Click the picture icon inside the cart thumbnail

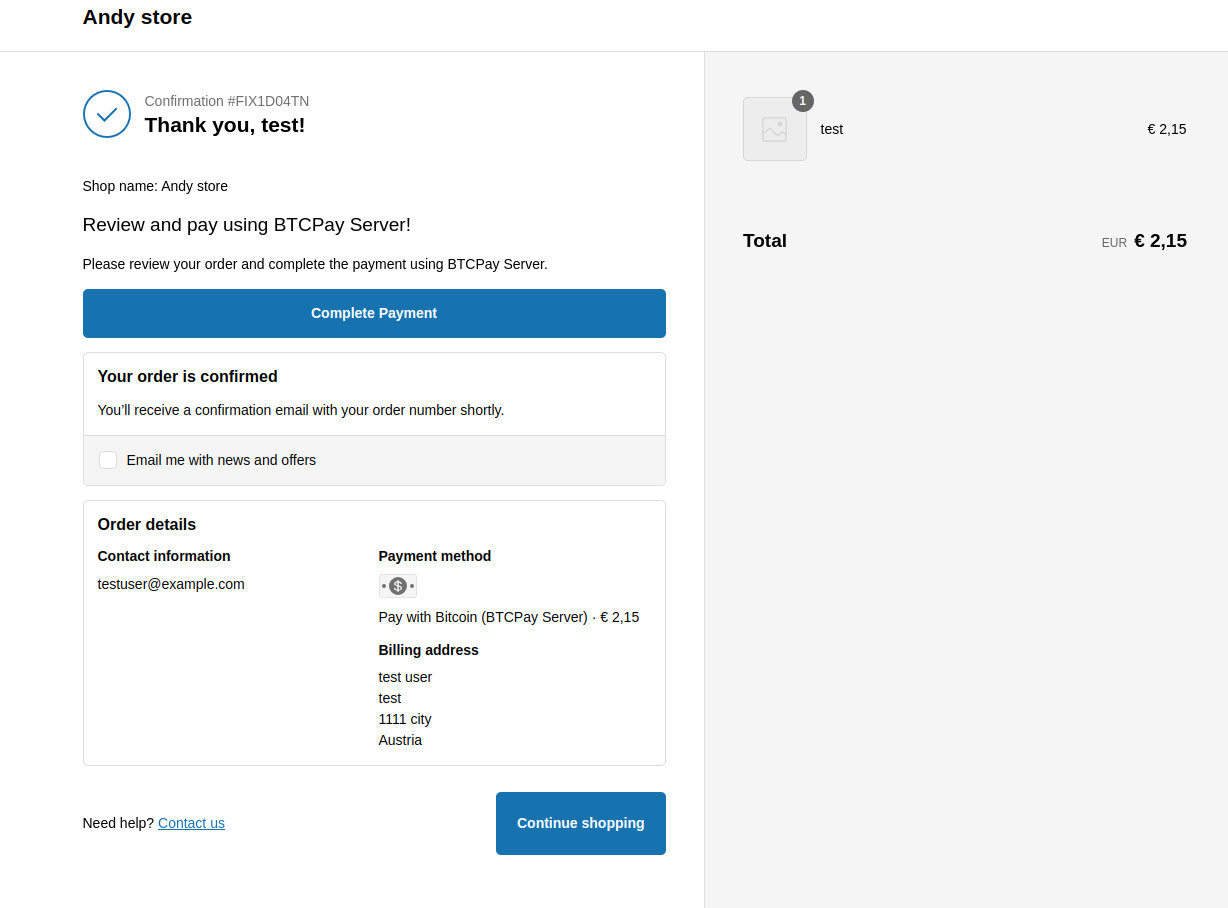[774, 128]
